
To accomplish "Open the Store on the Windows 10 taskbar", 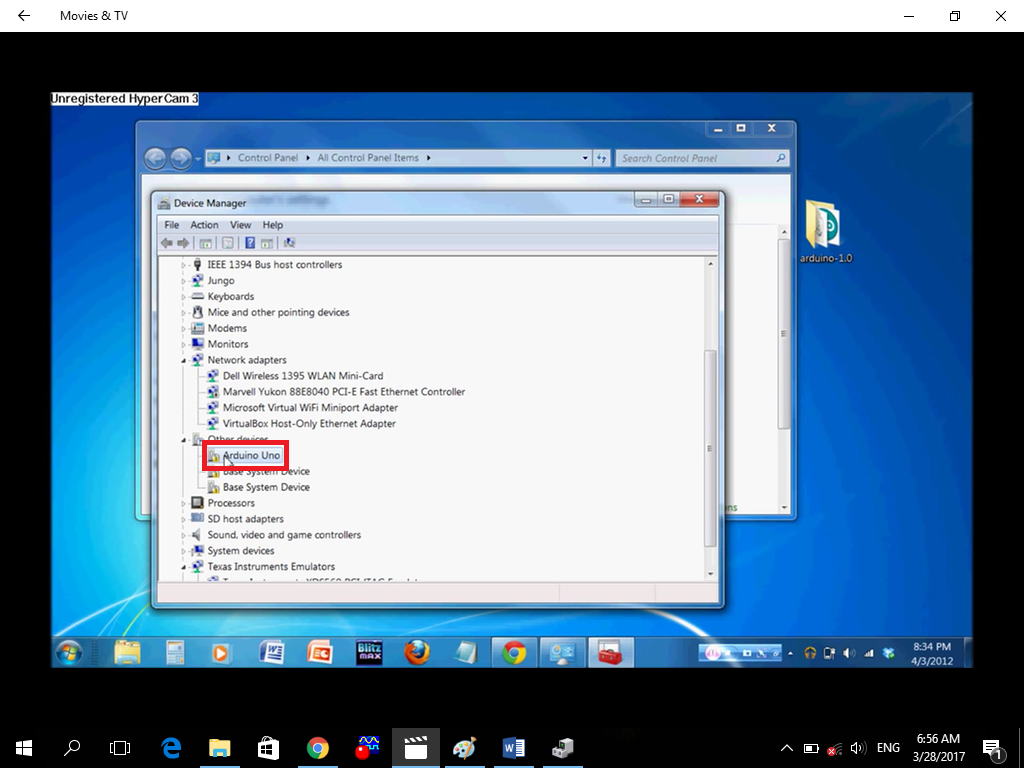I will (x=268, y=748).
